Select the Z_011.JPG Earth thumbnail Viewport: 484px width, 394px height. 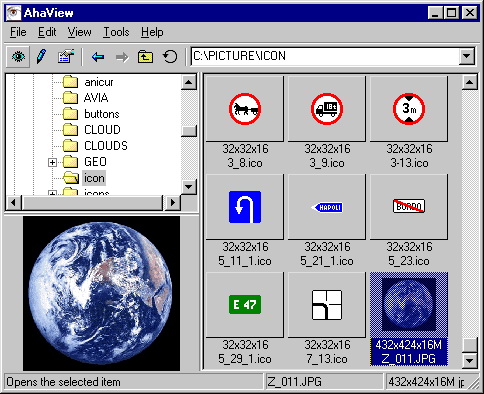click(x=409, y=305)
